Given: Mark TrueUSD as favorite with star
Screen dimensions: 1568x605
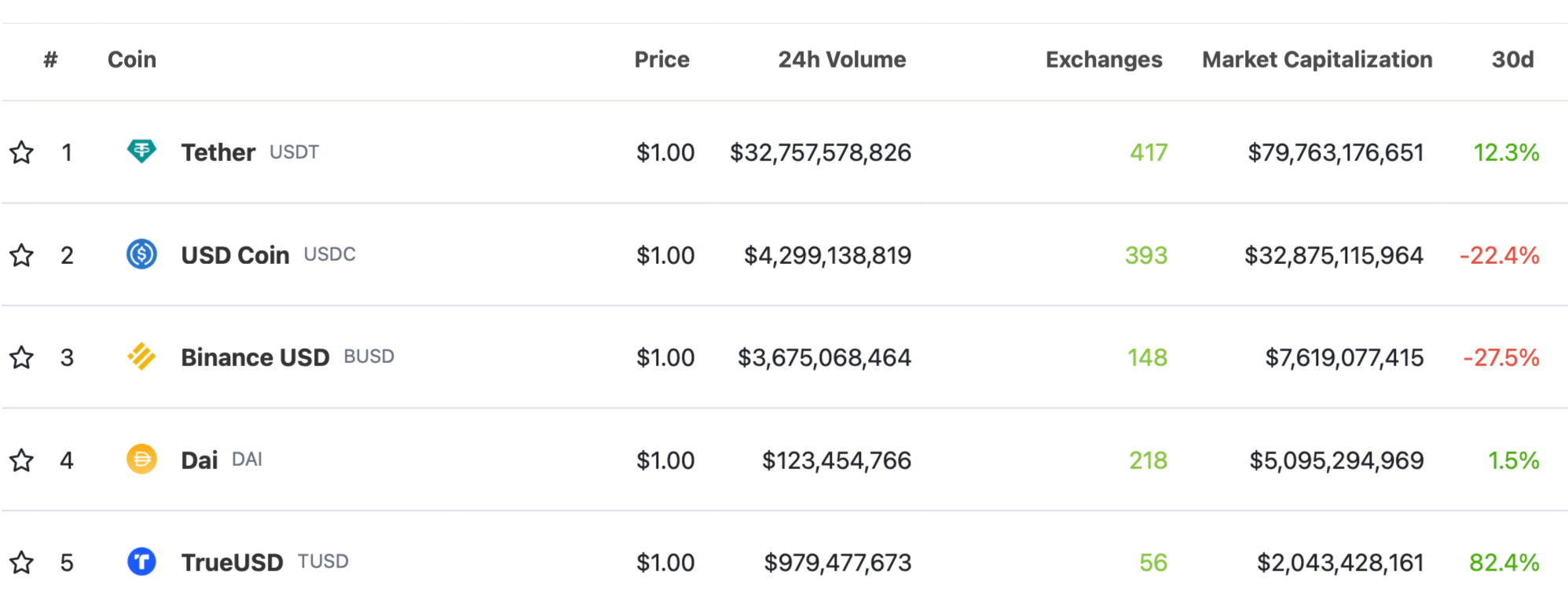Looking at the screenshot, I should click(x=22, y=563).
